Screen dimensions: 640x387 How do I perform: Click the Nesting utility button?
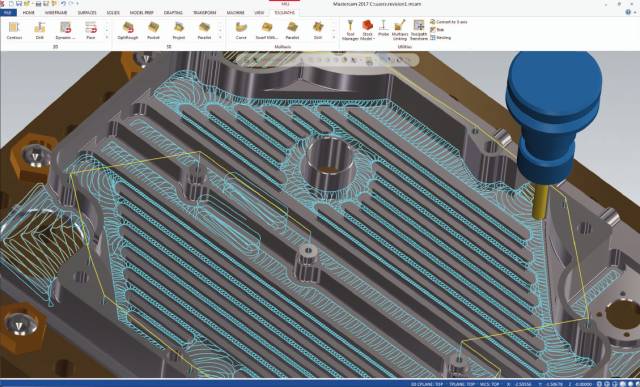pyautogui.click(x=441, y=38)
